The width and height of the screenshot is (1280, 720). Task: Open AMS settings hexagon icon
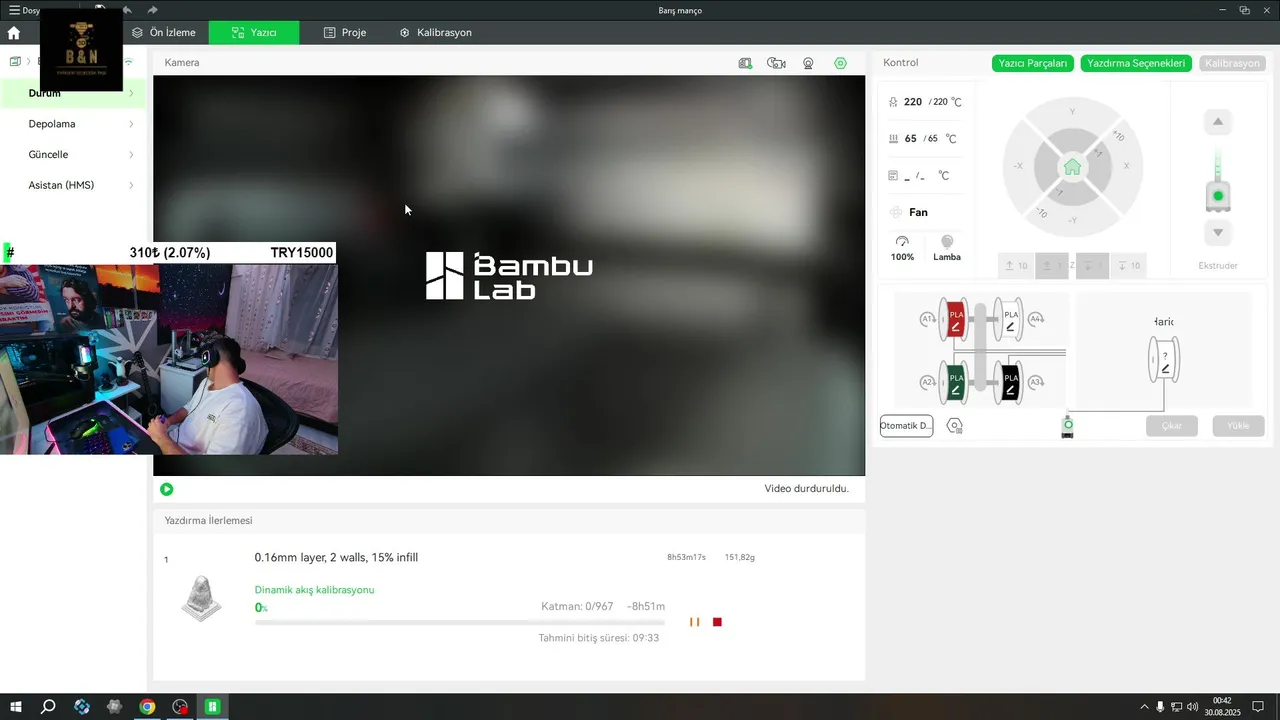click(x=955, y=426)
